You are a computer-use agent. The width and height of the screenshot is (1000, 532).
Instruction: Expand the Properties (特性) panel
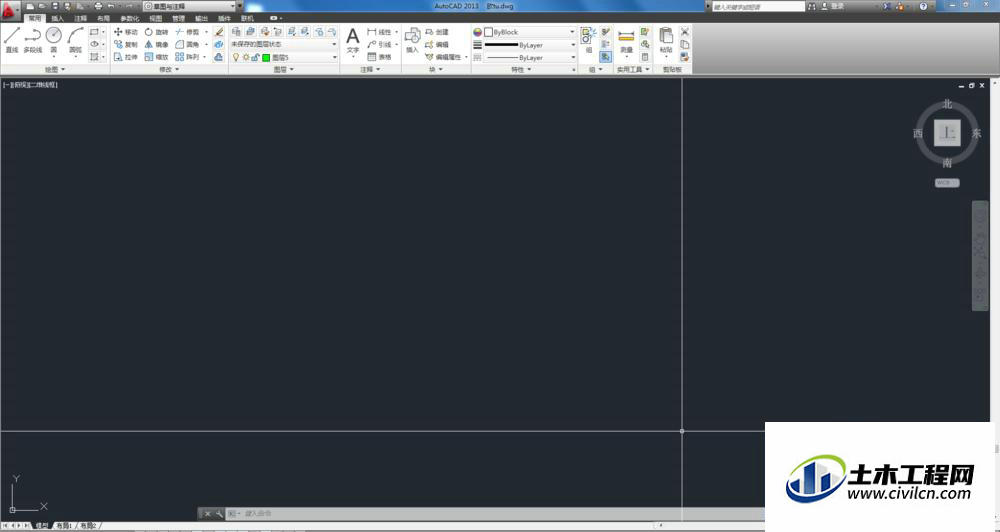pyautogui.click(x=521, y=69)
